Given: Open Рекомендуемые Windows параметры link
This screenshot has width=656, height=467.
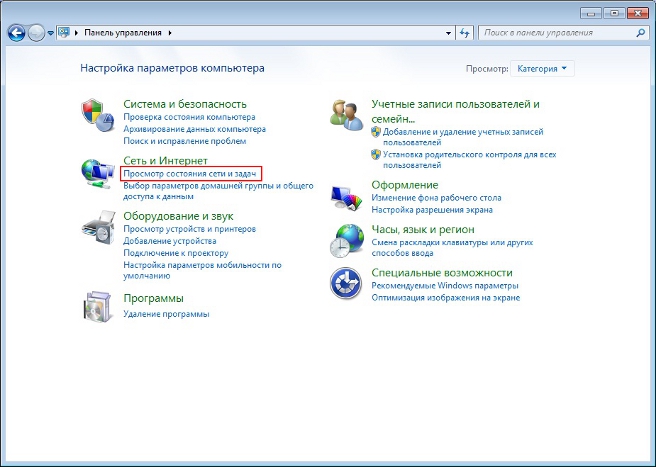Looking at the screenshot, I should coord(445,286).
